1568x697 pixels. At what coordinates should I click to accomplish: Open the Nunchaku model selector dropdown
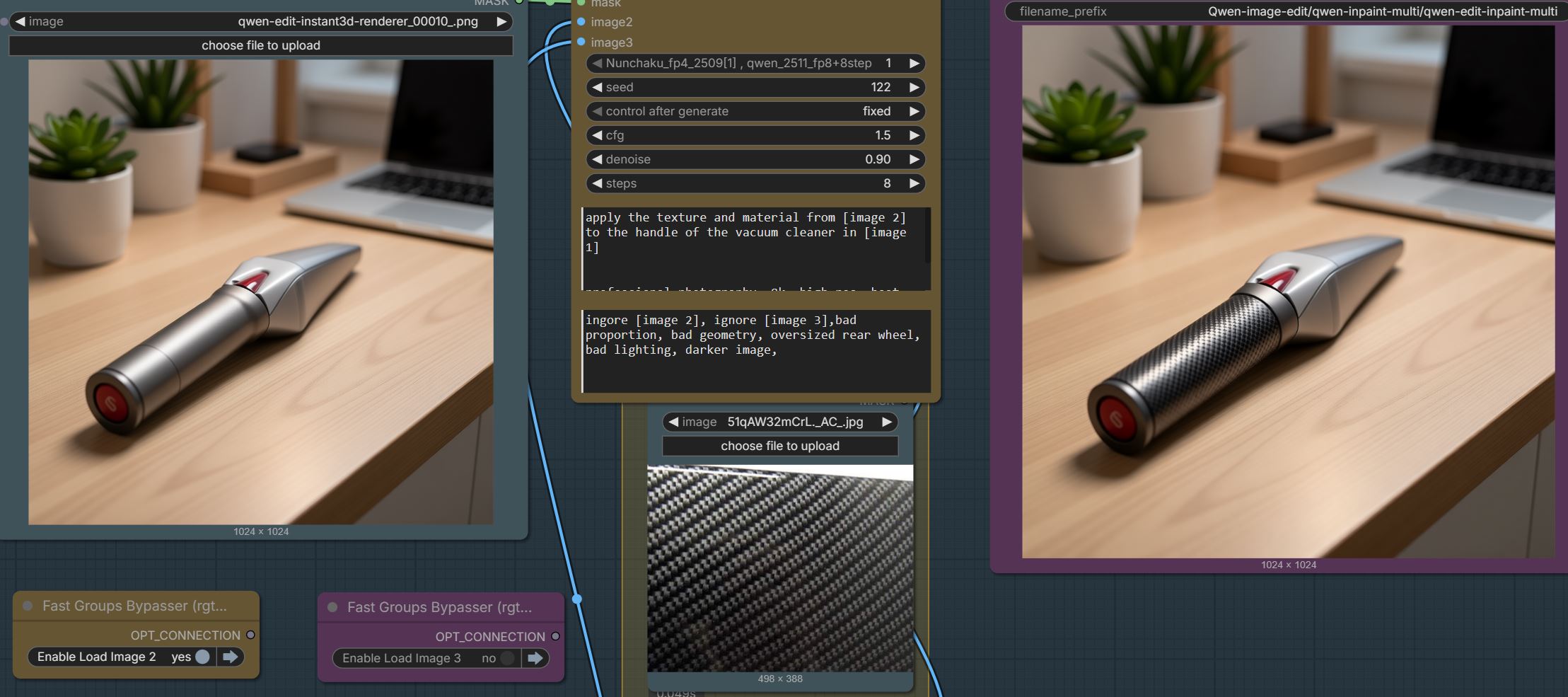point(755,63)
